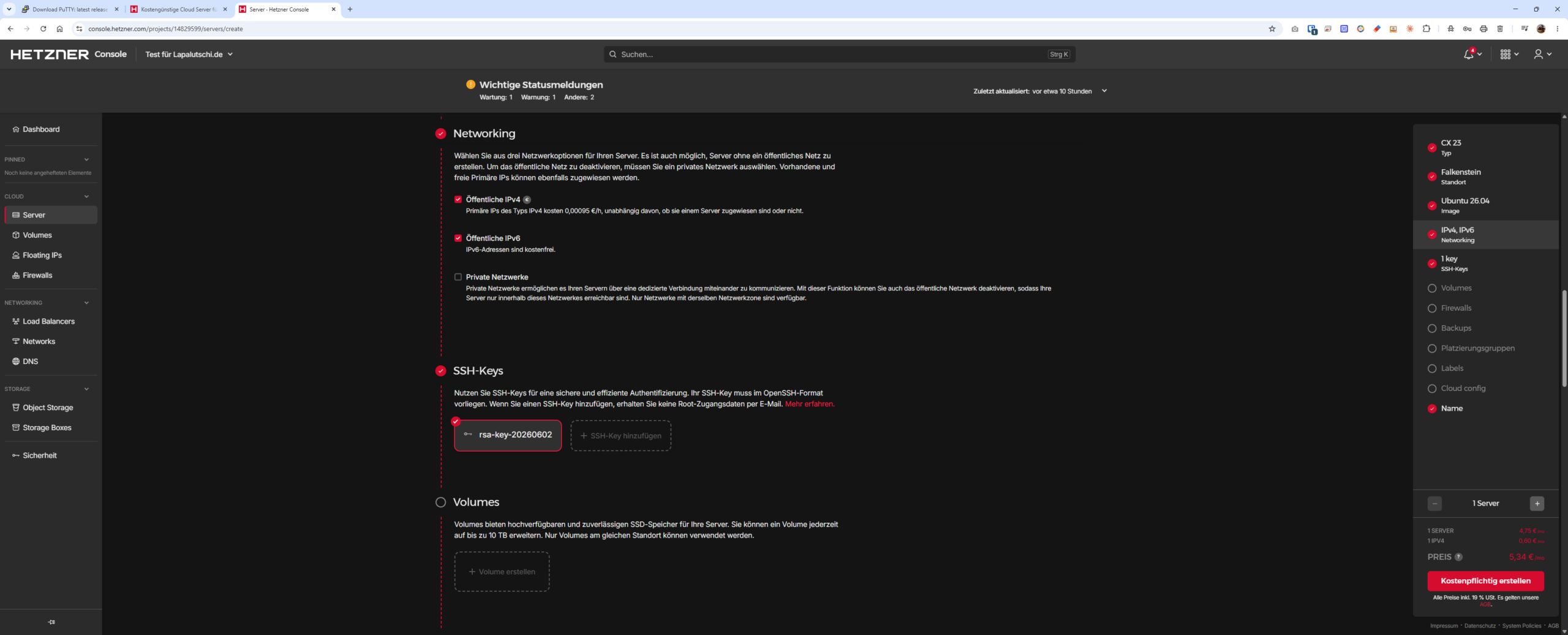Click the PREIS help question icon
The image size is (1568, 635).
click(1459, 557)
